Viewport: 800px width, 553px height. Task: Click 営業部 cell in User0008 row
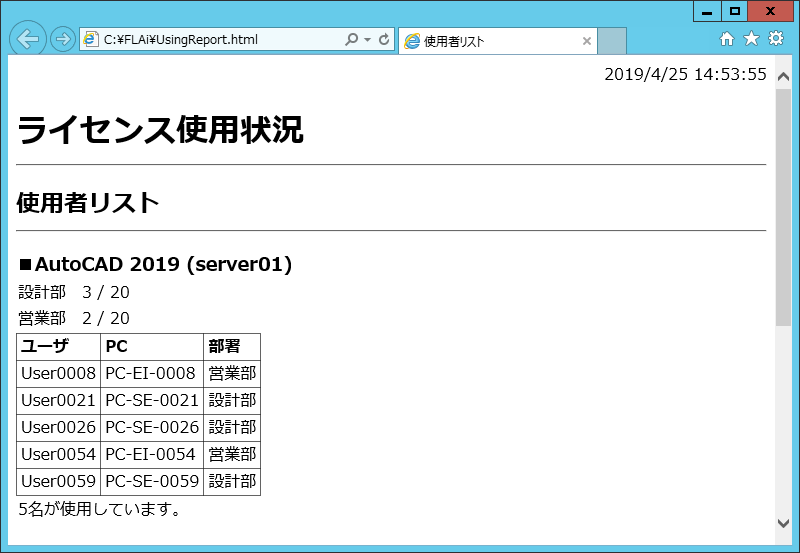coord(232,373)
